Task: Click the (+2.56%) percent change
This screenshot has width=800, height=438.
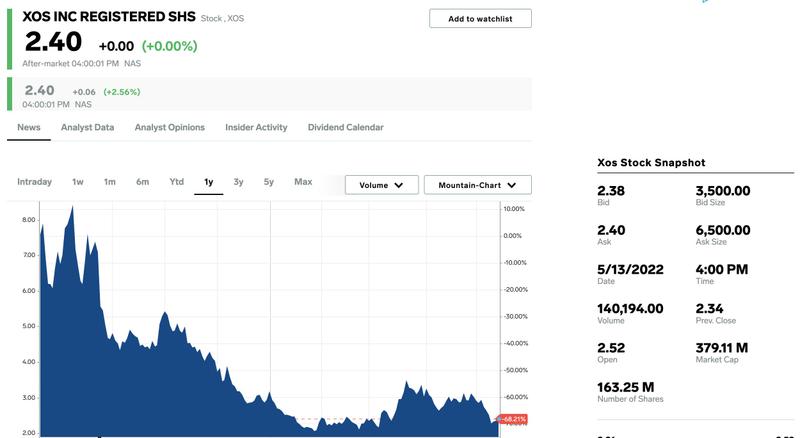Action: click(x=121, y=92)
